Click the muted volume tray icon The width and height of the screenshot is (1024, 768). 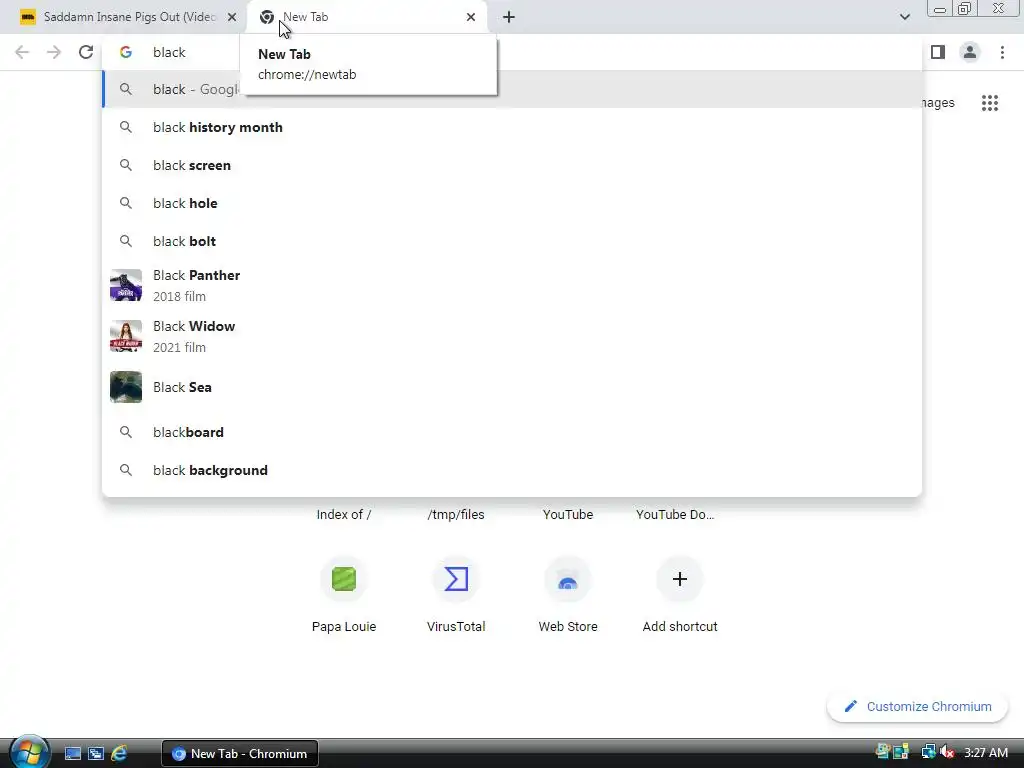pyautogui.click(x=946, y=753)
